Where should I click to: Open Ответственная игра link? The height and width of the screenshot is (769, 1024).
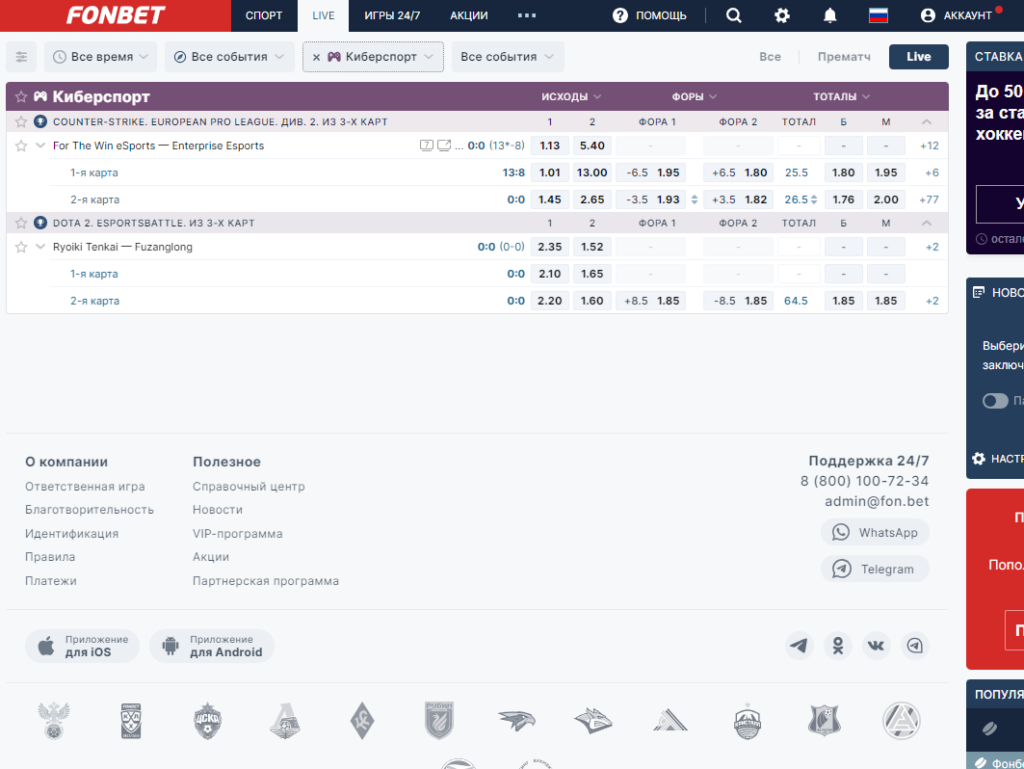[85, 486]
